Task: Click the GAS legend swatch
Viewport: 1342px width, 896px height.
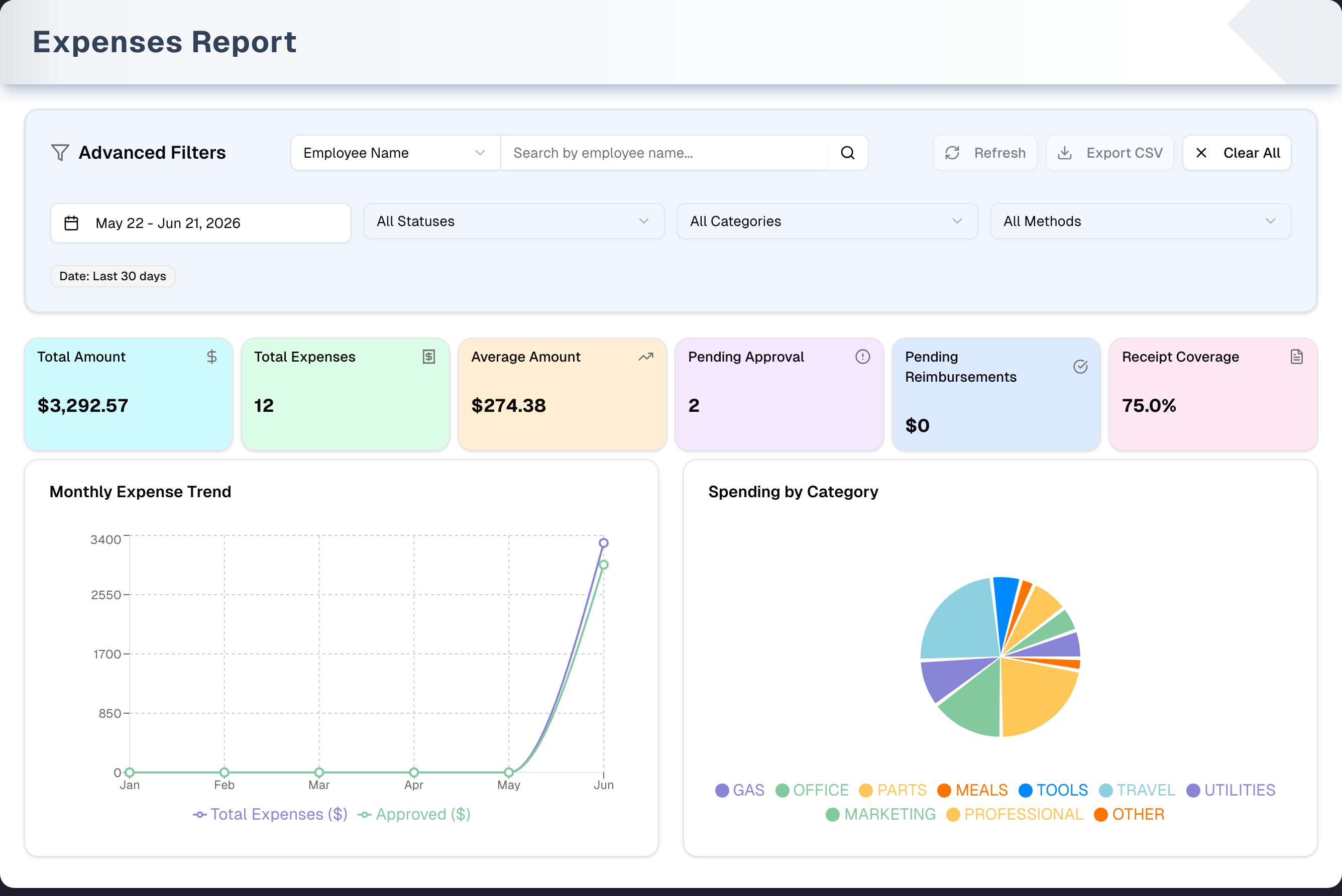Action: pos(722,791)
